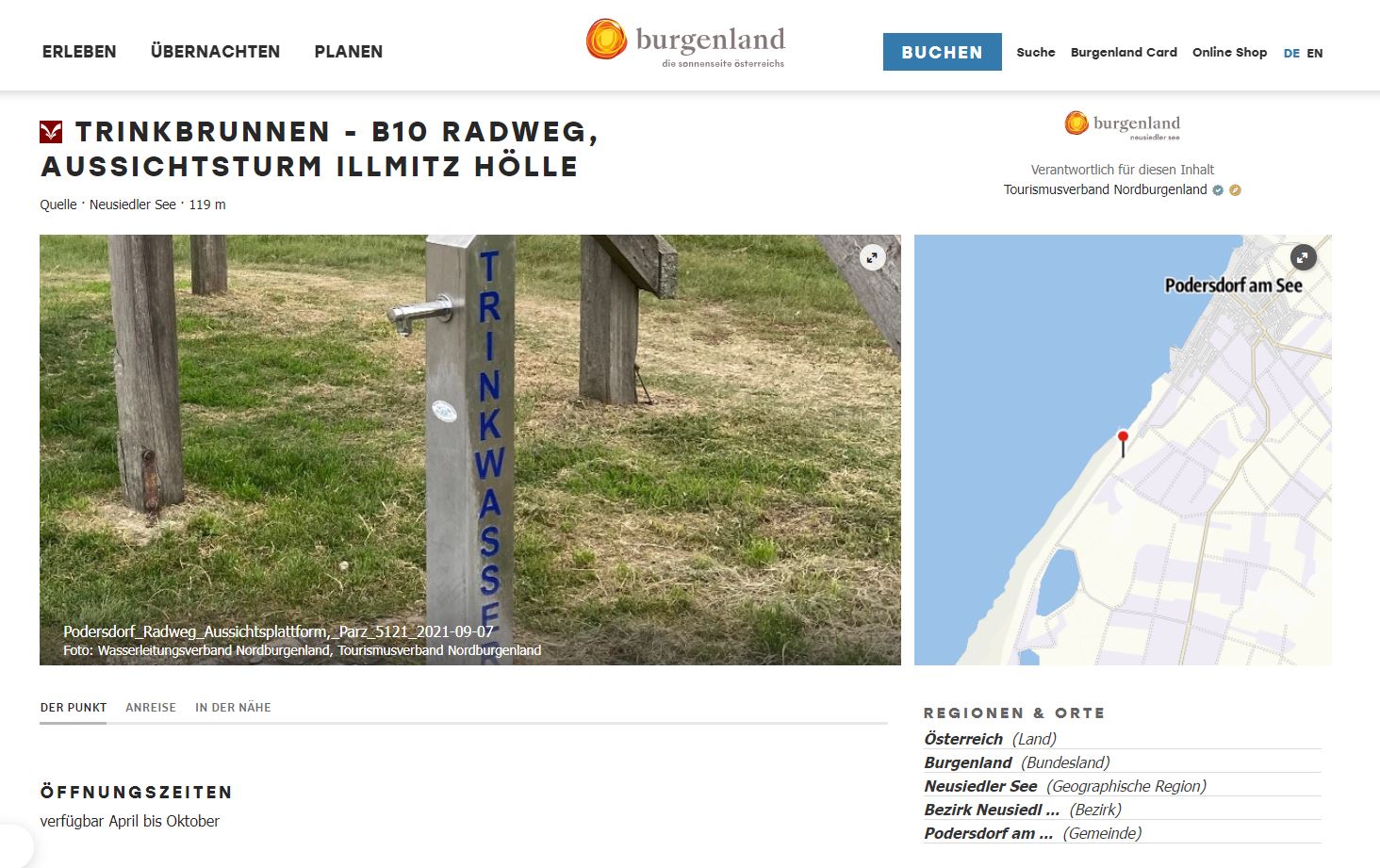1380x868 pixels.
Task: Open the Übernachten menu
Action: [215, 52]
